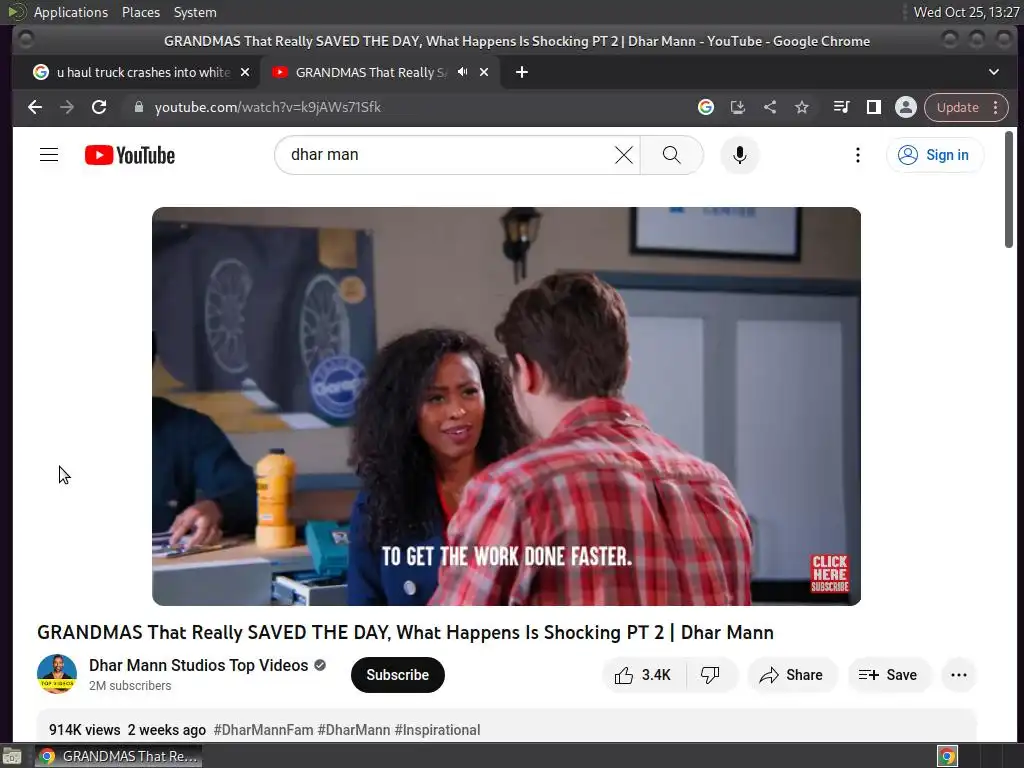Bookmark this page with the star icon
1024x768 pixels.
tap(802, 107)
